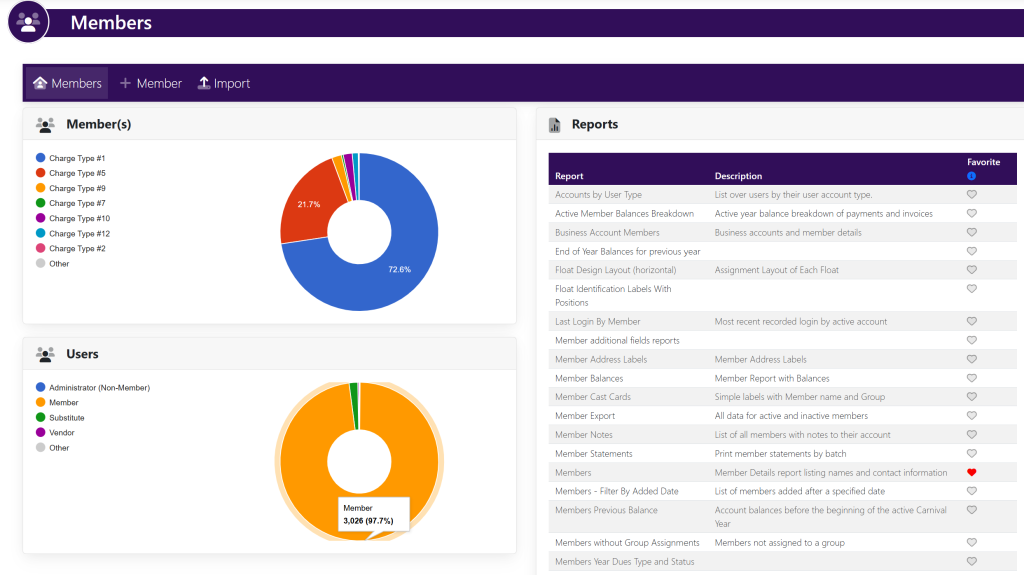1024x575 pixels.
Task: Toggle Charge Type #1 legend entry
Action: (x=77, y=158)
